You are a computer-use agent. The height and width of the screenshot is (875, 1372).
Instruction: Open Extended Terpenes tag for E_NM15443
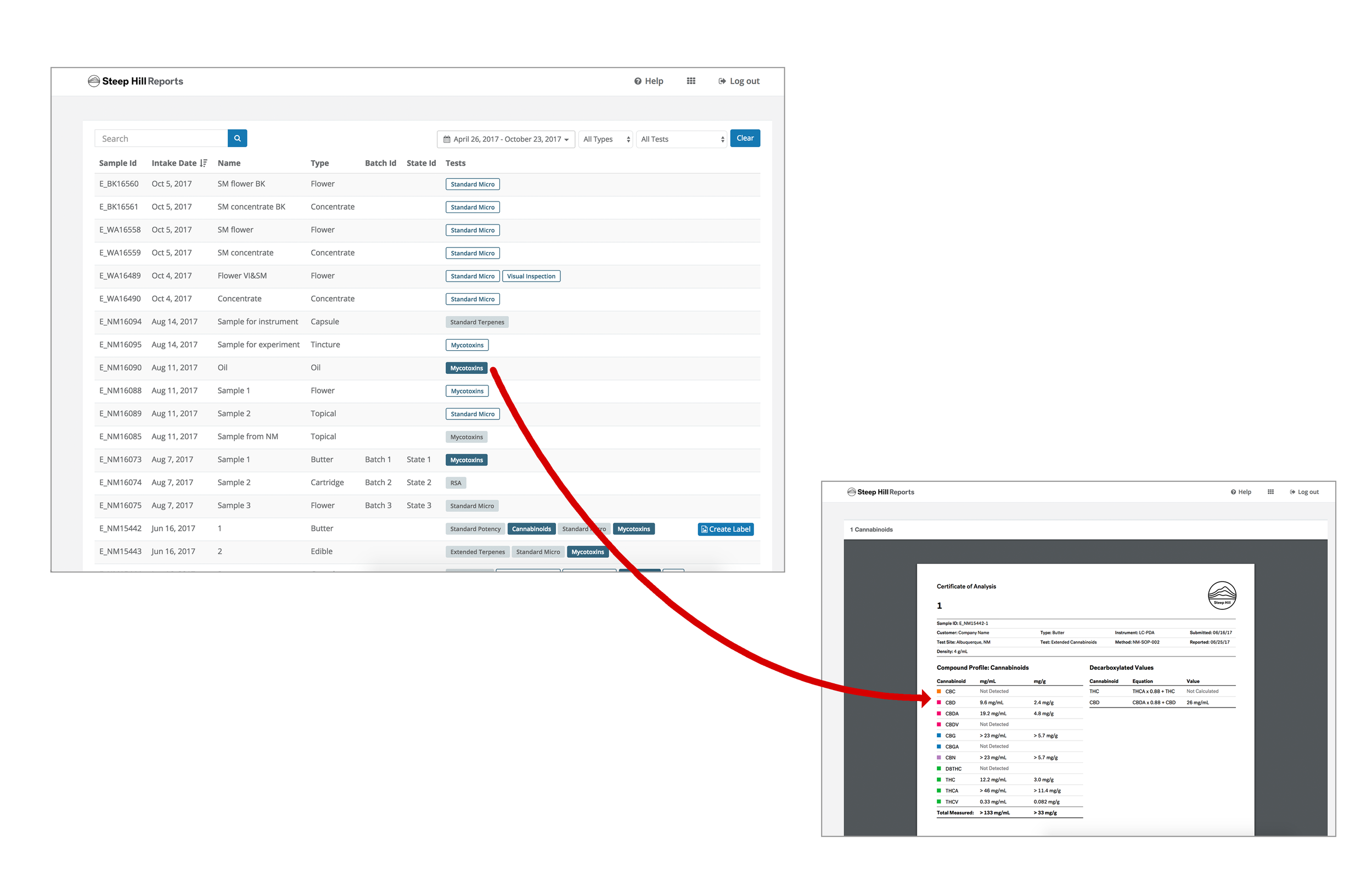click(x=477, y=552)
